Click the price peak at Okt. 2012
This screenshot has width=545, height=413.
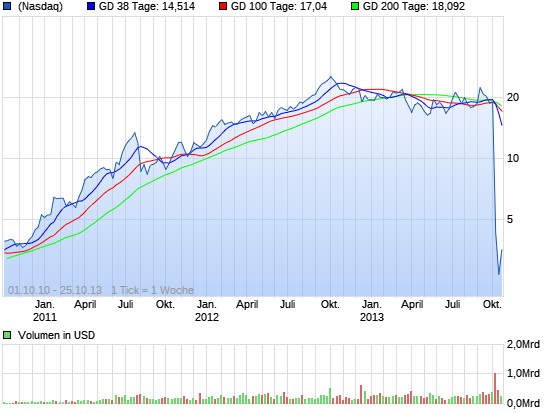(331, 77)
